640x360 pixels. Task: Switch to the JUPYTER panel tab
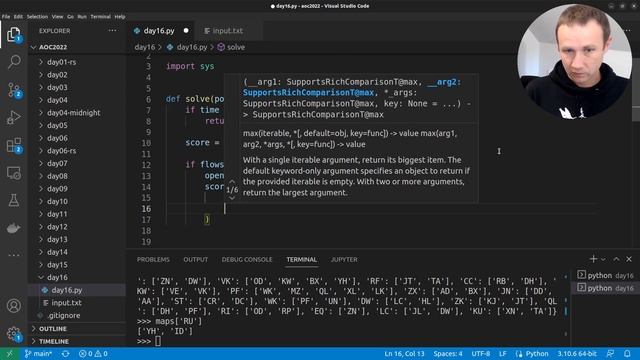(x=344, y=260)
